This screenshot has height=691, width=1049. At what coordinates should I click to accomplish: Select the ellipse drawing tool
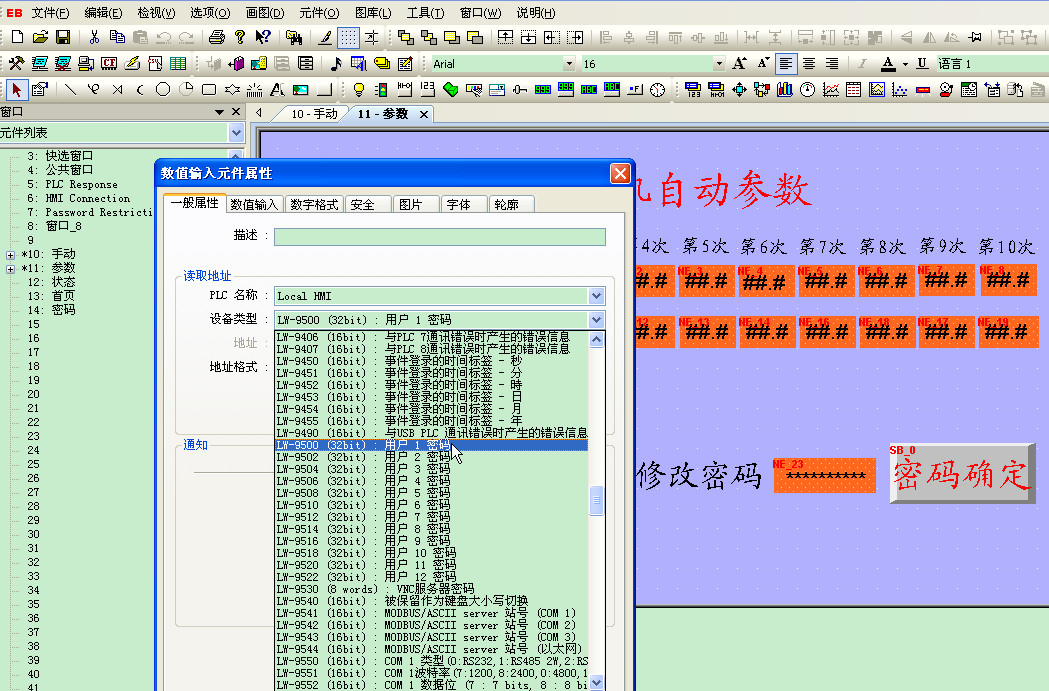pos(162,89)
